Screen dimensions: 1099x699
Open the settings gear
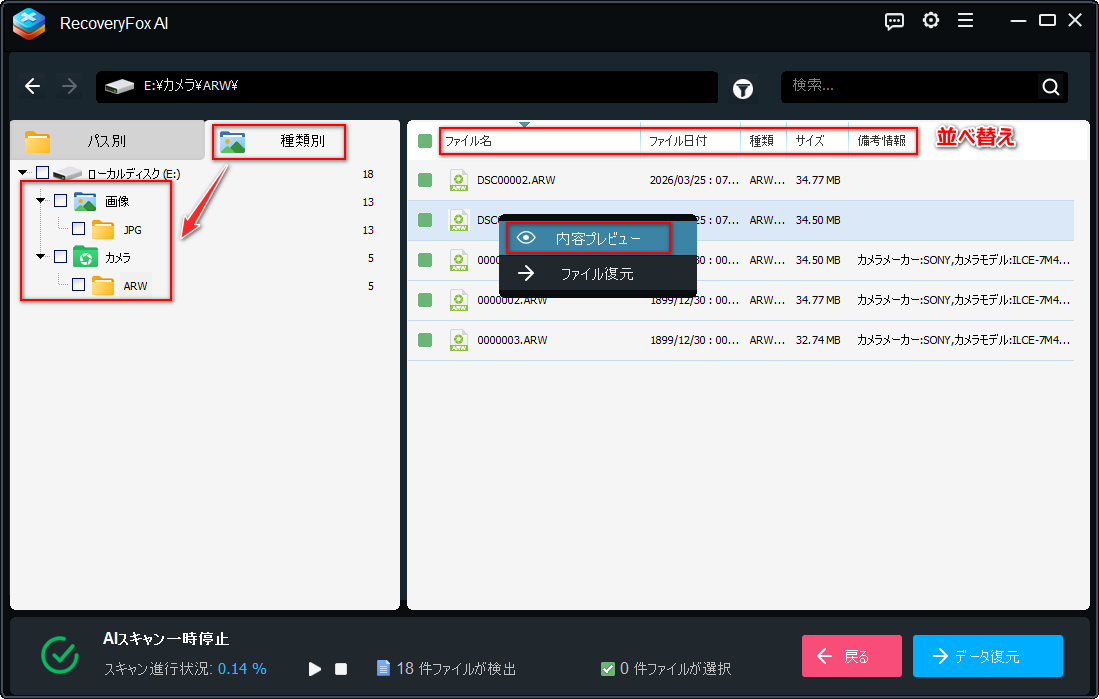pyautogui.click(x=931, y=20)
